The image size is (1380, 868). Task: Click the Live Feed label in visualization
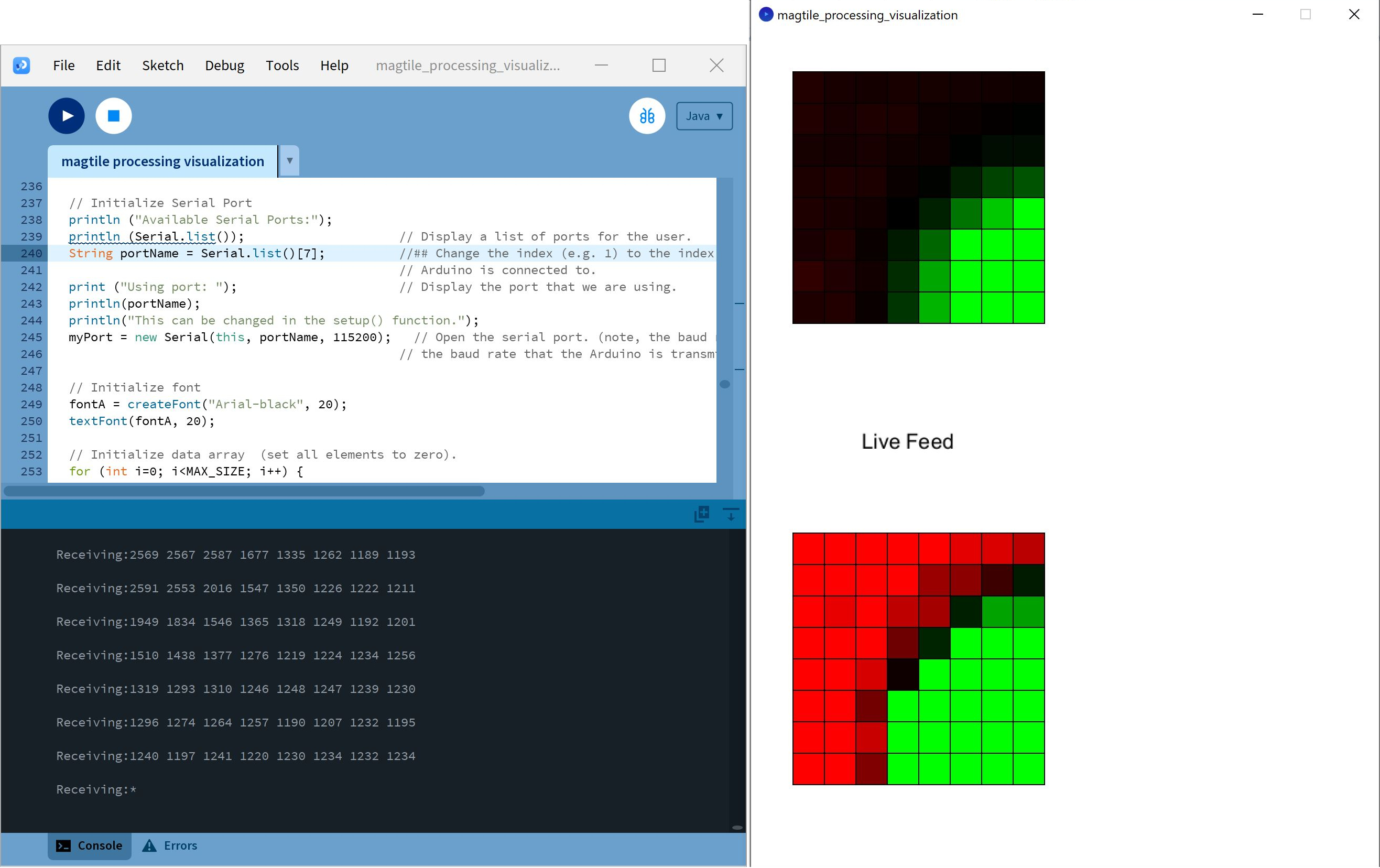click(x=907, y=441)
